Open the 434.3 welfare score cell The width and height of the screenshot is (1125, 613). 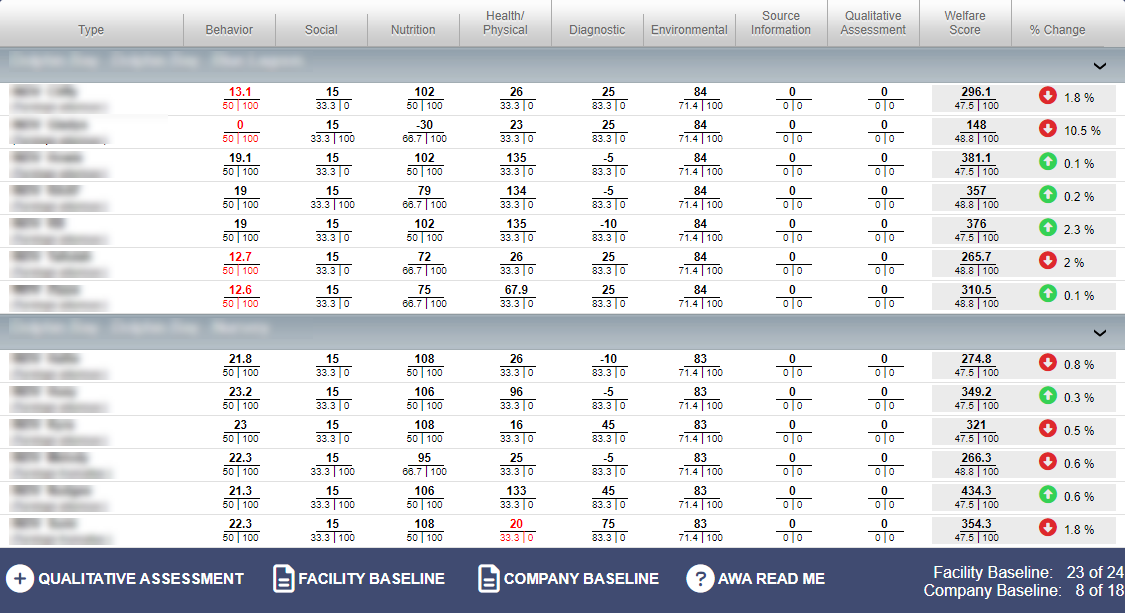(x=975, y=491)
